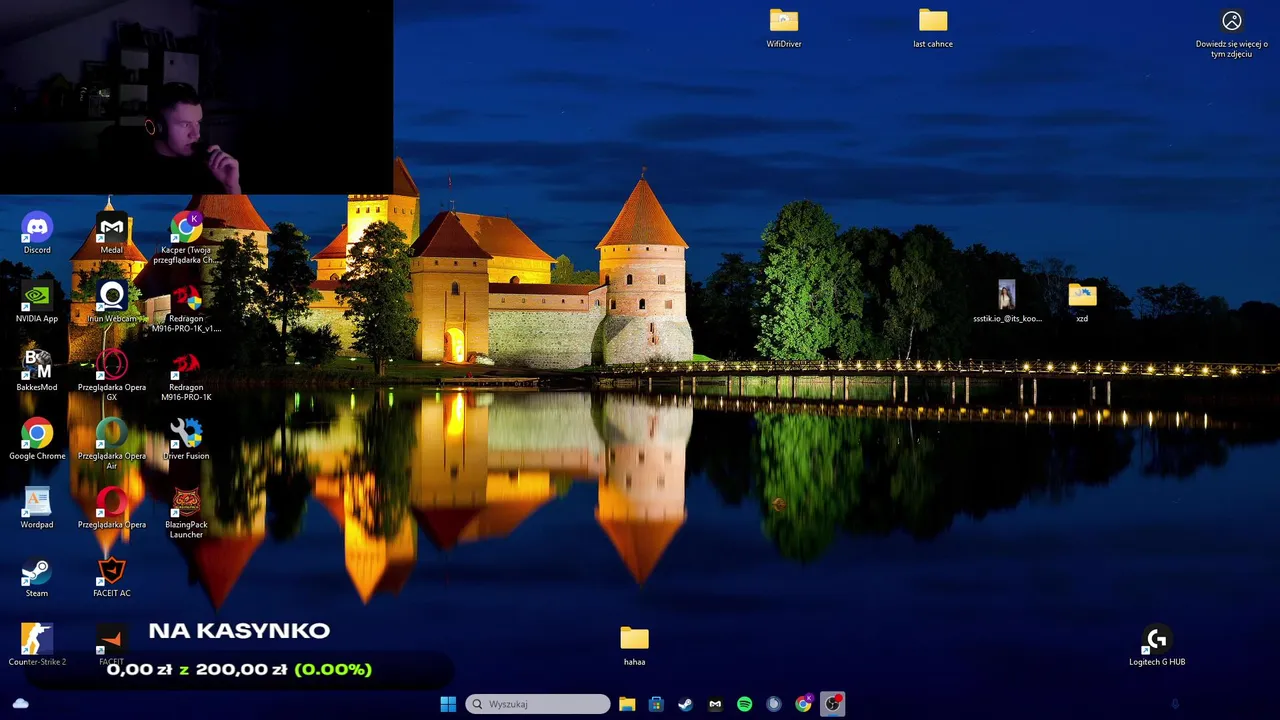This screenshot has height=720, width=1280.
Task: Launch BakkesMod from the desktop
Action: pos(37,371)
